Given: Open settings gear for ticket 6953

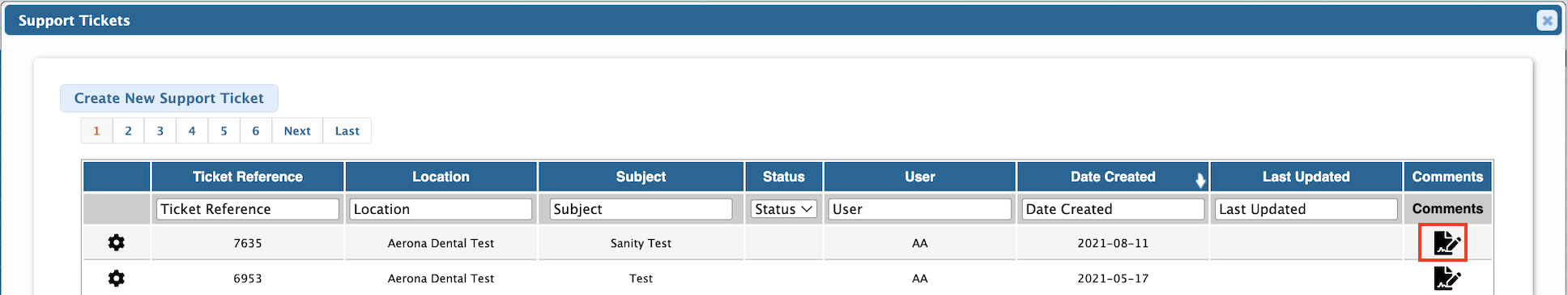Looking at the screenshot, I should (117, 278).
